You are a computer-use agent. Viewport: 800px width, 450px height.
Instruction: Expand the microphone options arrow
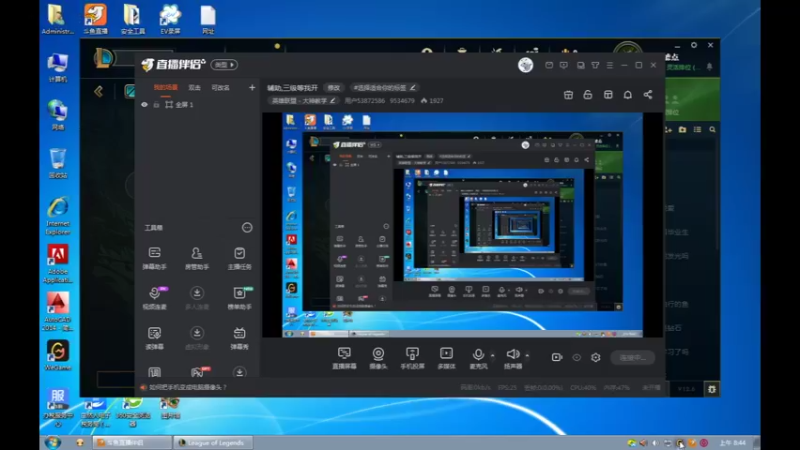pyautogui.click(x=492, y=355)
